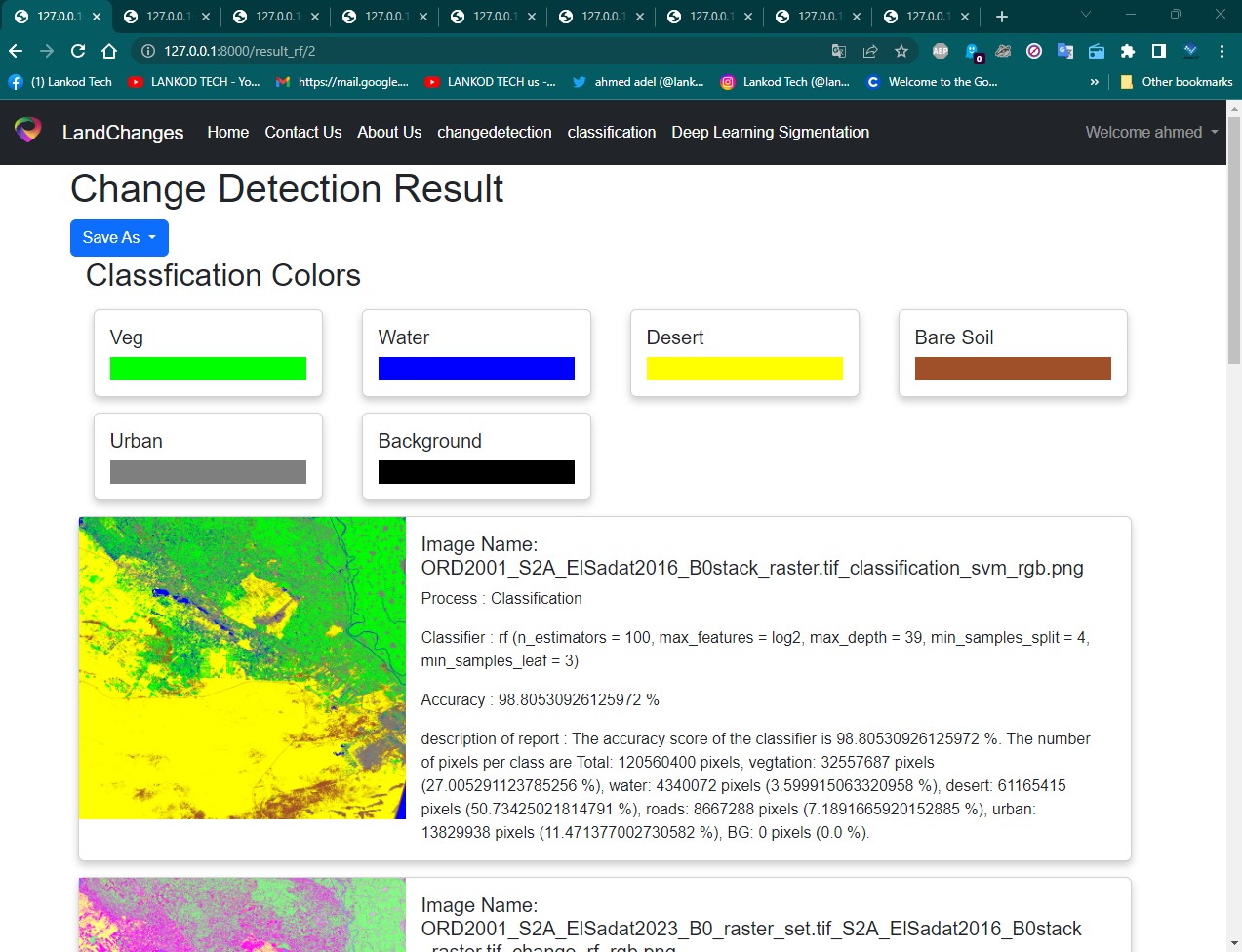Open a new browser tab with plus
This screenshot has height=952, width=1242.
pyautogui.click(x=1002, y=17)
